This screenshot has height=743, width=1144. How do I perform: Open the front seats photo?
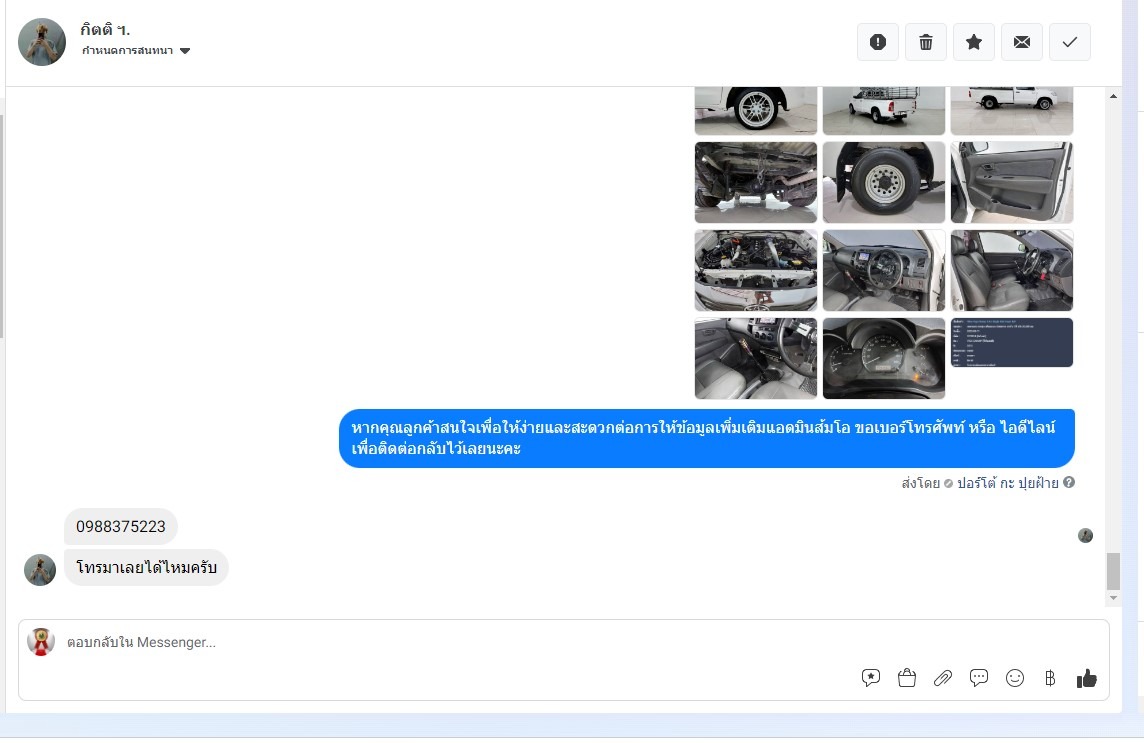(x=1011, y=271)
